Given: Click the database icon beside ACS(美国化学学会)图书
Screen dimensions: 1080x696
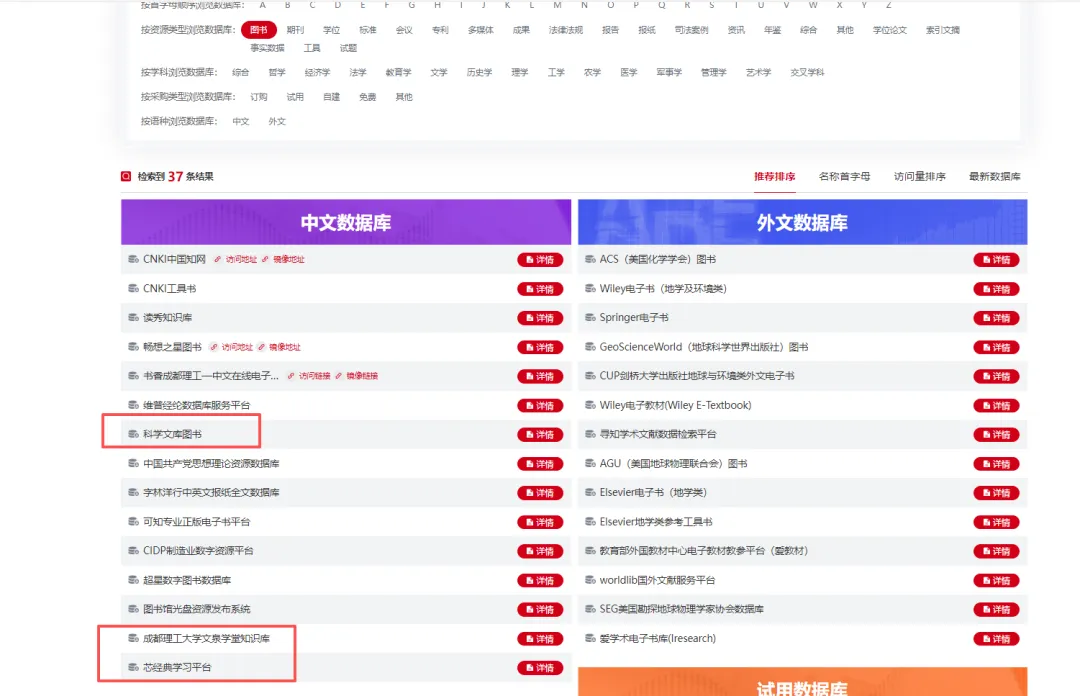Looking at the screenshot, I should click(590, 259).
